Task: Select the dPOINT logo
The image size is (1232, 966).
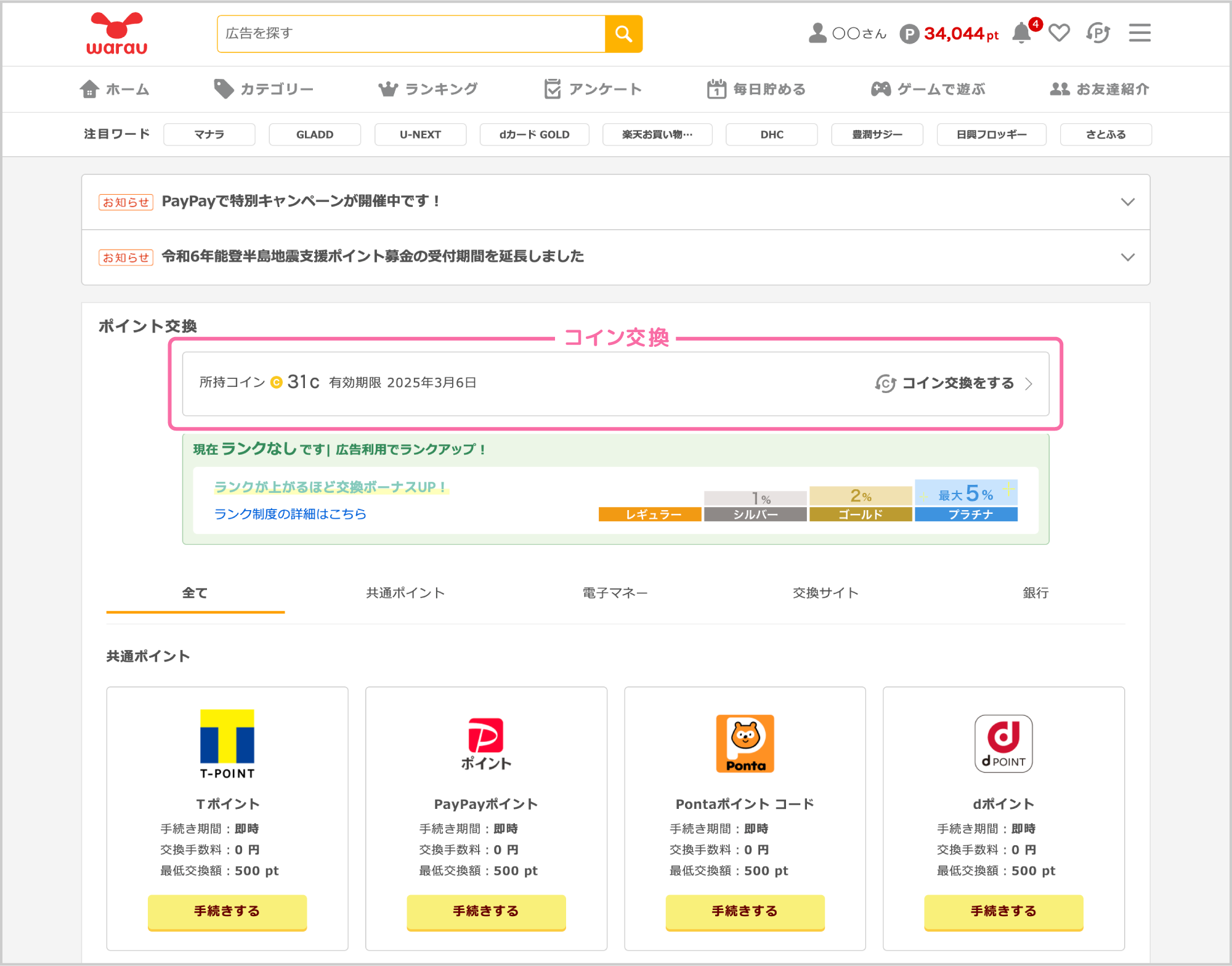Action: pyautogui.click(x=1003, y=744)
